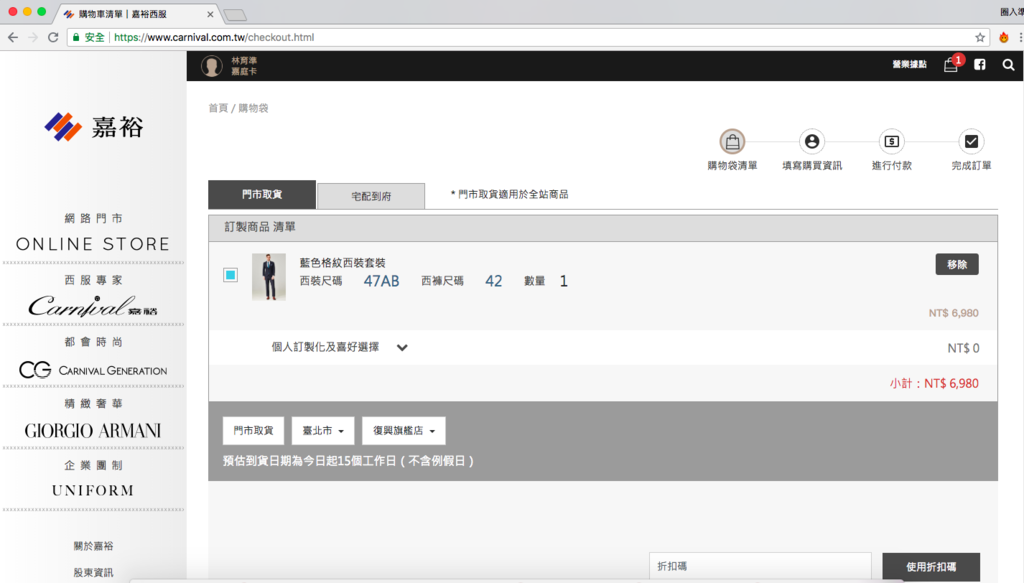Click the browser back arrow
Screen dimensions: 1024x583
13,37
